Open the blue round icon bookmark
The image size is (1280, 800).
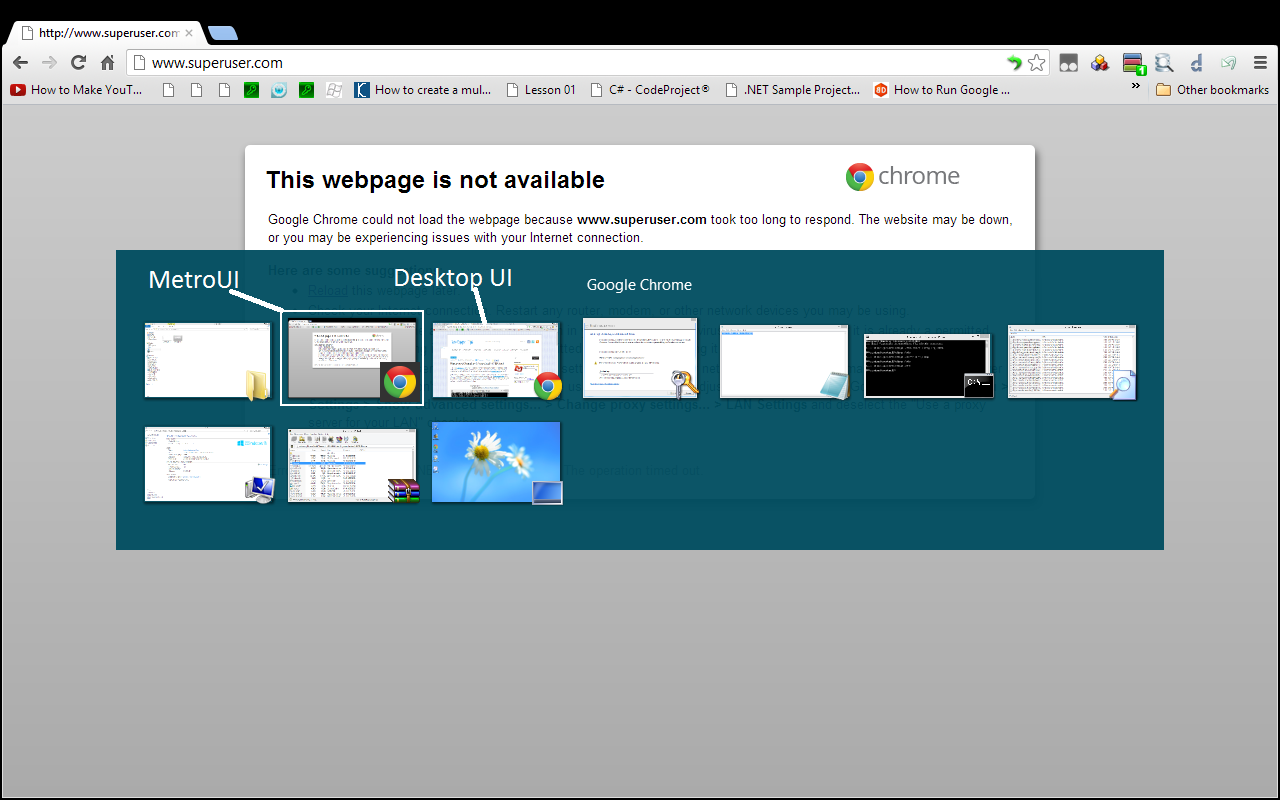279,90
